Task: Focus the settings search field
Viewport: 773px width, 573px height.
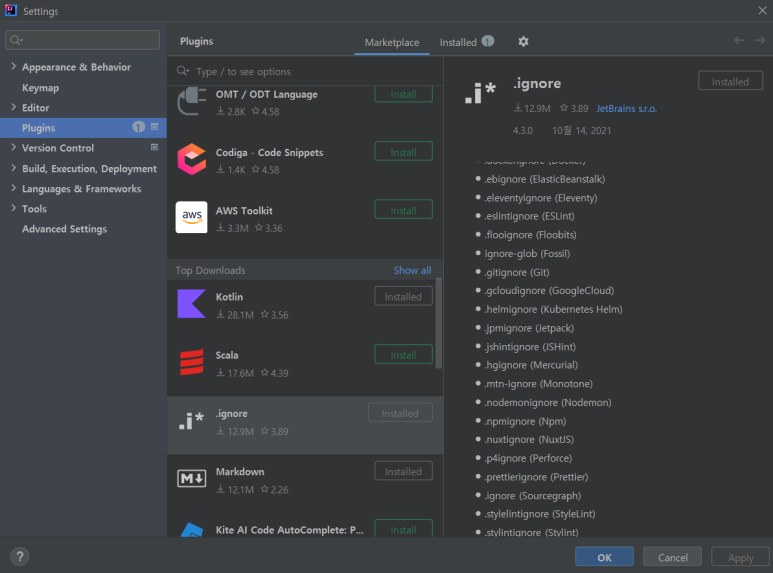Action: pyautogui.click(x=82, y=40)
